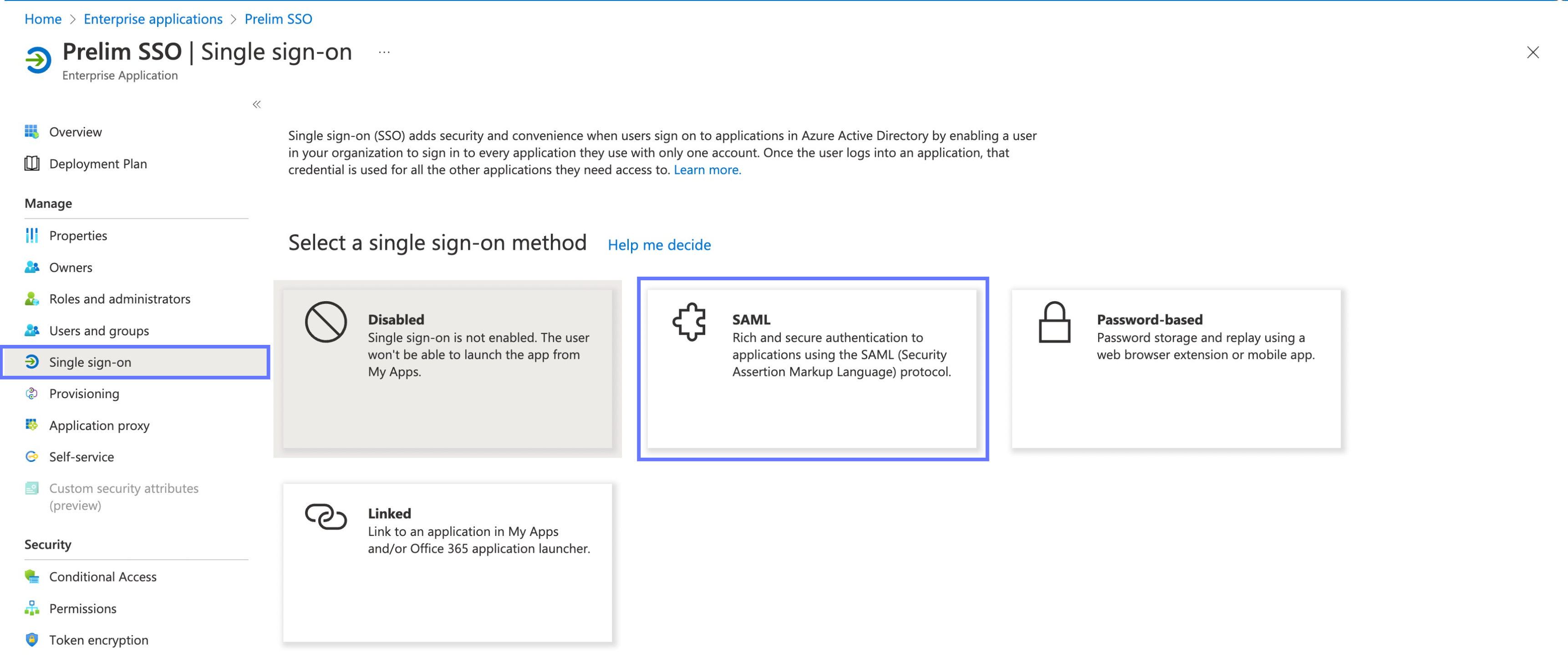Screen dimensions: 1568x667
Task: Open the Help me decide link
Action: point(659,244)
